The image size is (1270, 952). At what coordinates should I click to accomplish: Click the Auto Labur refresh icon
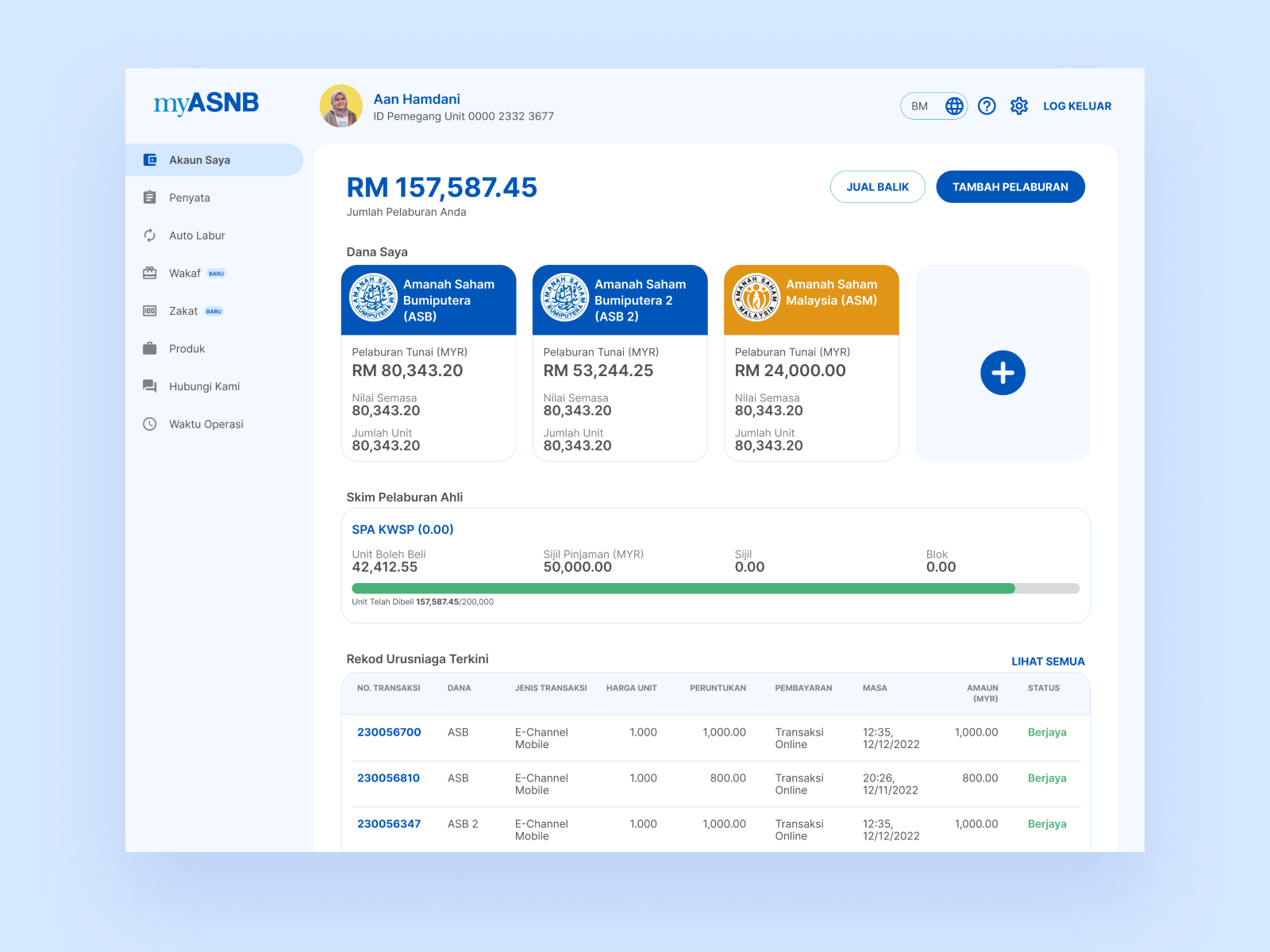150,236
